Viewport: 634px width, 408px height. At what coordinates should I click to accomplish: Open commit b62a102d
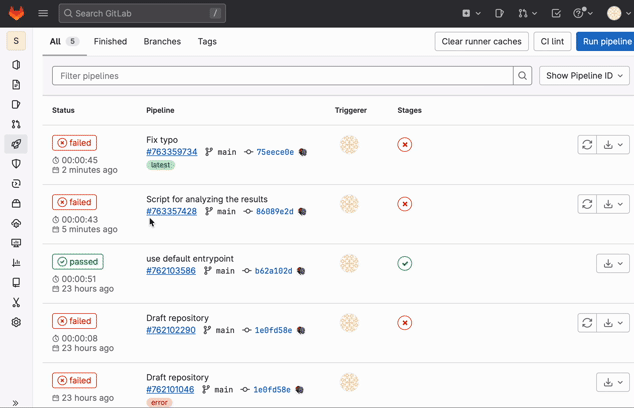point(273,271)
